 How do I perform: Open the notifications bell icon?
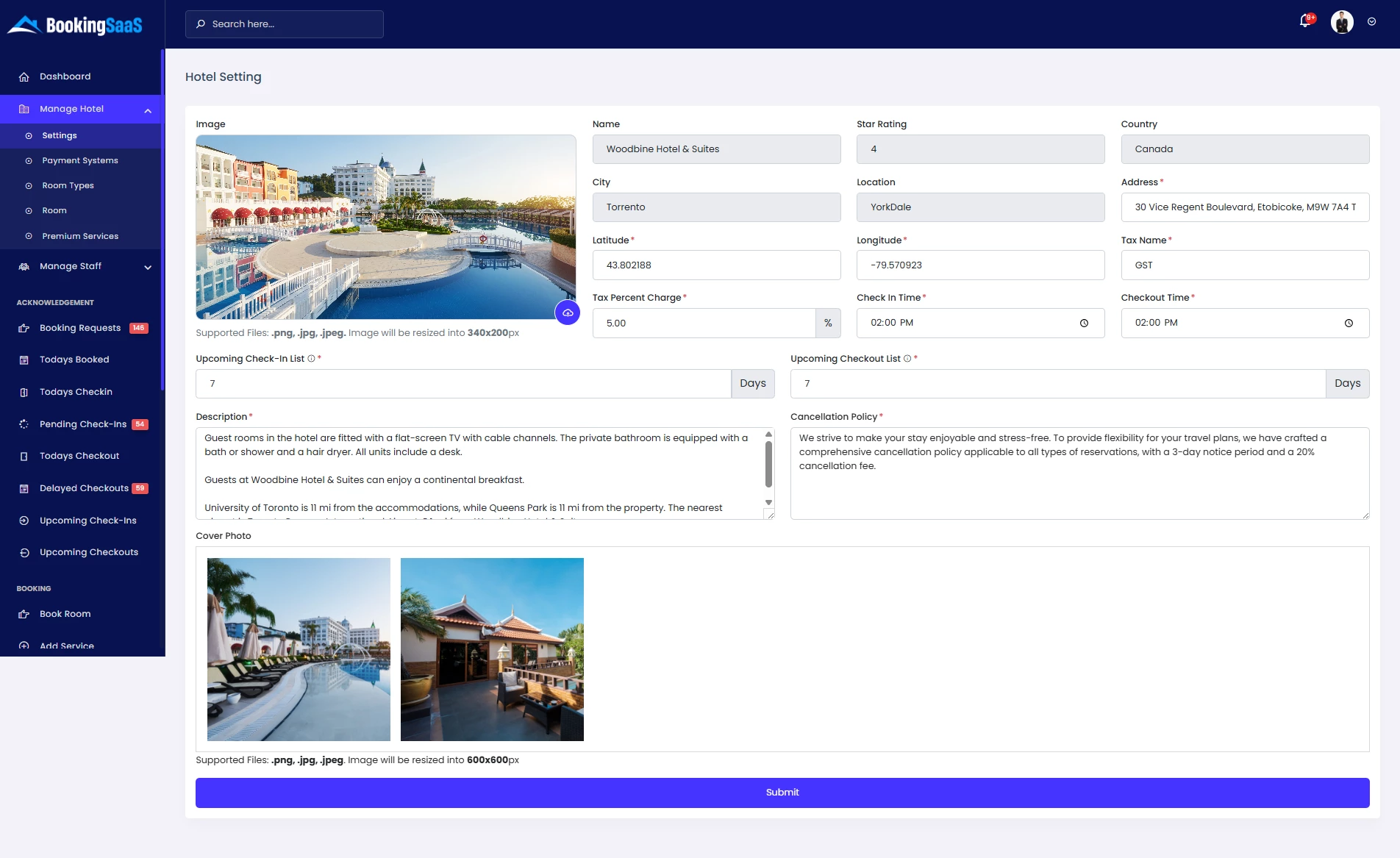point(1304,22)
